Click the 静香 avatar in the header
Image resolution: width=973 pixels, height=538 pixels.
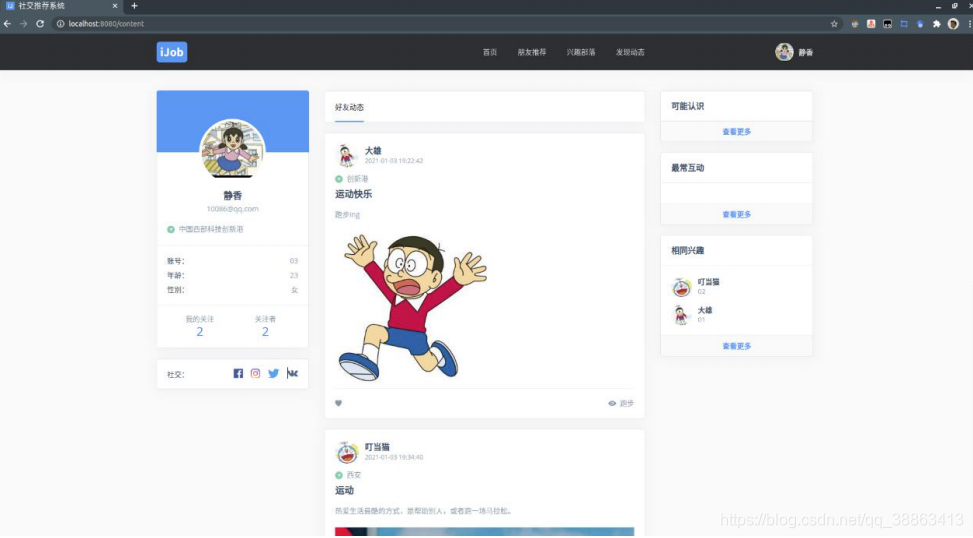784,52
